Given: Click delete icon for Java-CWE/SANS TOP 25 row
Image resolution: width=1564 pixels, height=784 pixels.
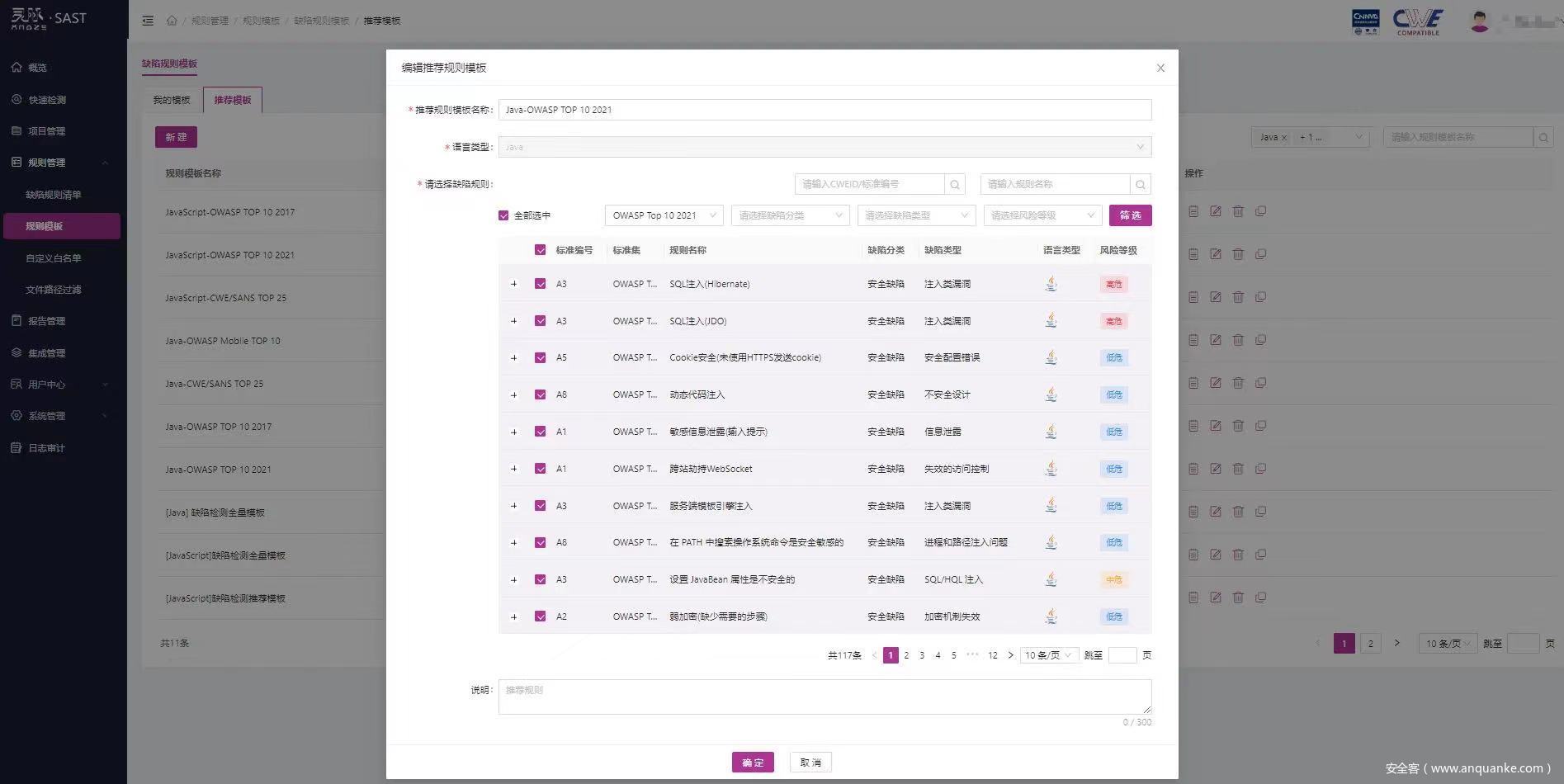Looking at the screenshot, I should tap(1238, 383).
